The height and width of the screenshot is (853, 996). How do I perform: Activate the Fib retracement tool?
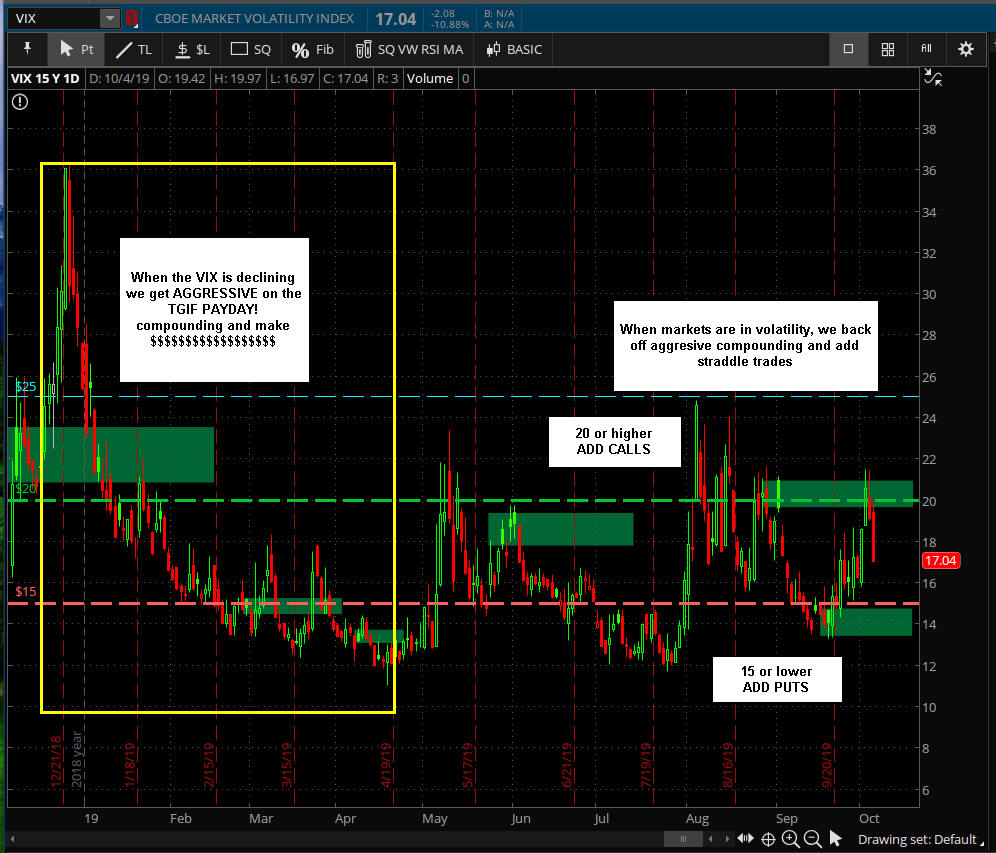coord(312,49)
